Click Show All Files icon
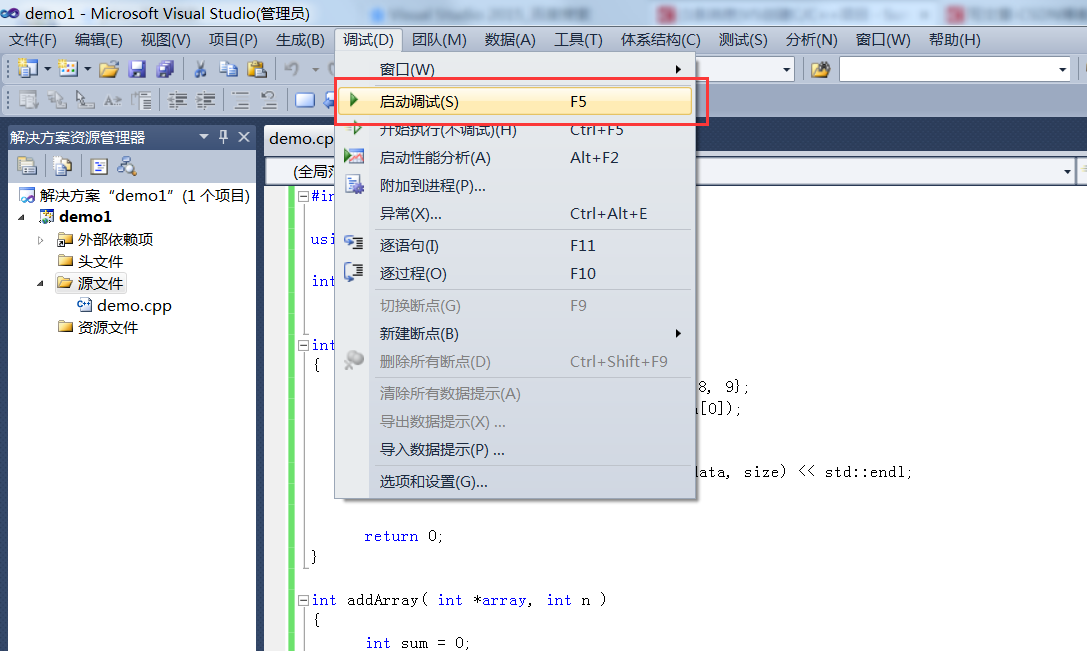Screen dimensions: 1087x651 (62, 166)
